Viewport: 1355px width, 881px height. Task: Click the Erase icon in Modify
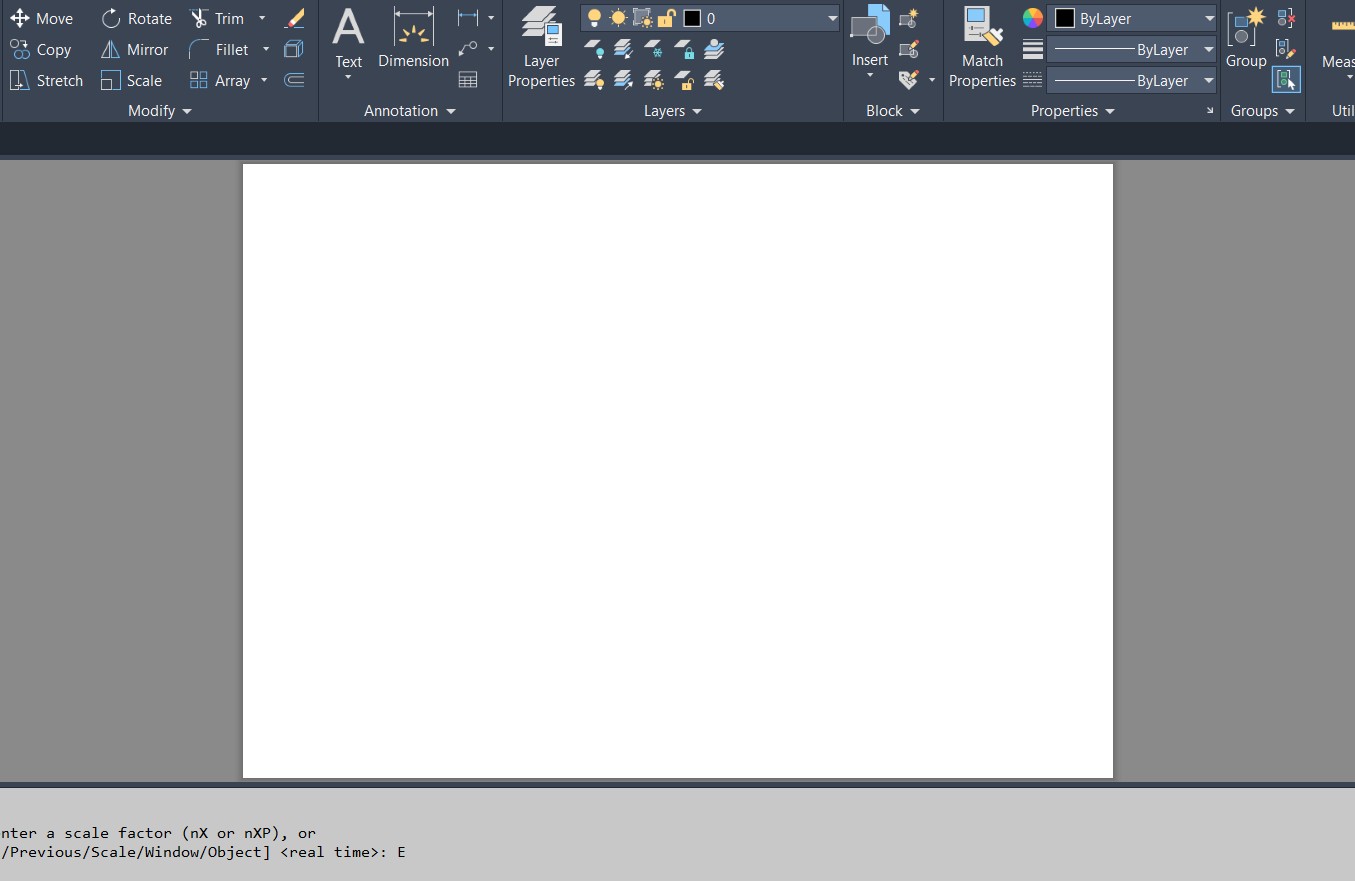tap(295, 19)
